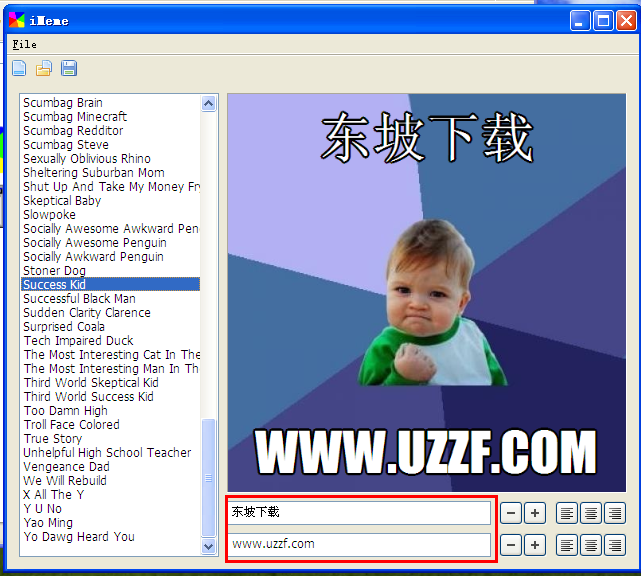Align top text right

(x=615, y=513)
